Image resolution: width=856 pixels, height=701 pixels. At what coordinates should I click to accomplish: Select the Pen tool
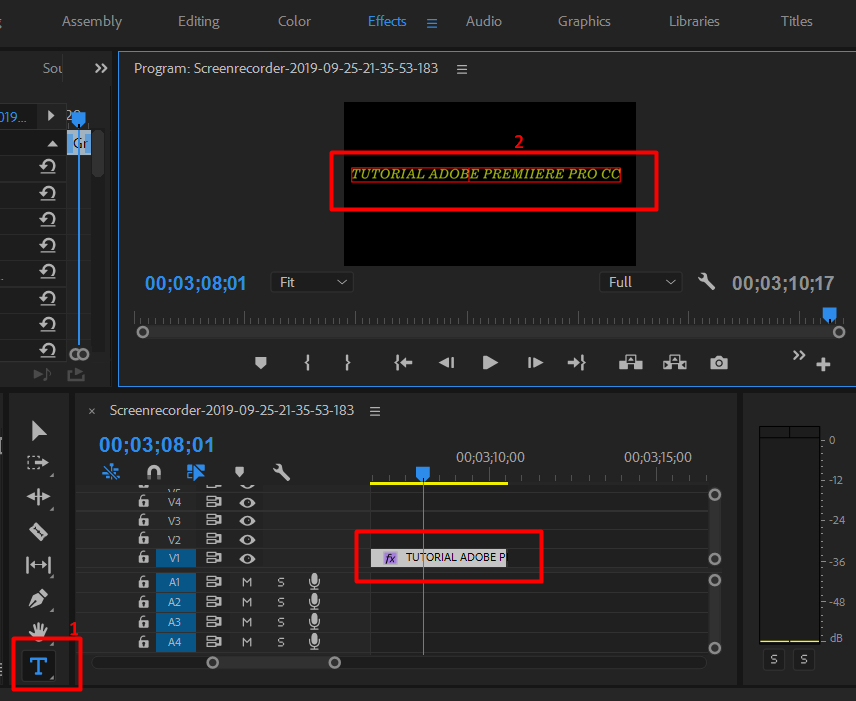[x=38, y=599]
